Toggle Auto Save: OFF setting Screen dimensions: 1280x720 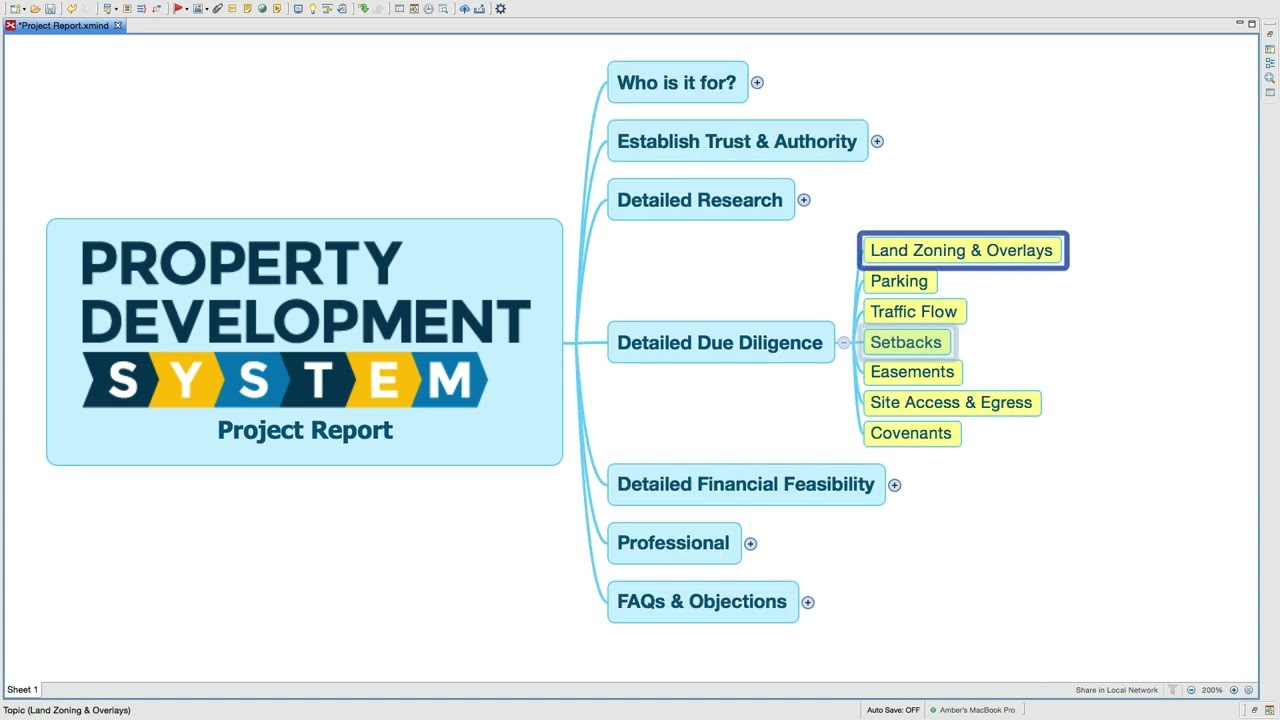point(893,710)
